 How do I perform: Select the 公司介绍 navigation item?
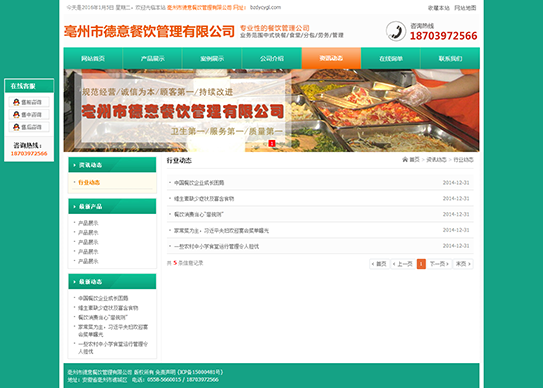pos(272,59)
